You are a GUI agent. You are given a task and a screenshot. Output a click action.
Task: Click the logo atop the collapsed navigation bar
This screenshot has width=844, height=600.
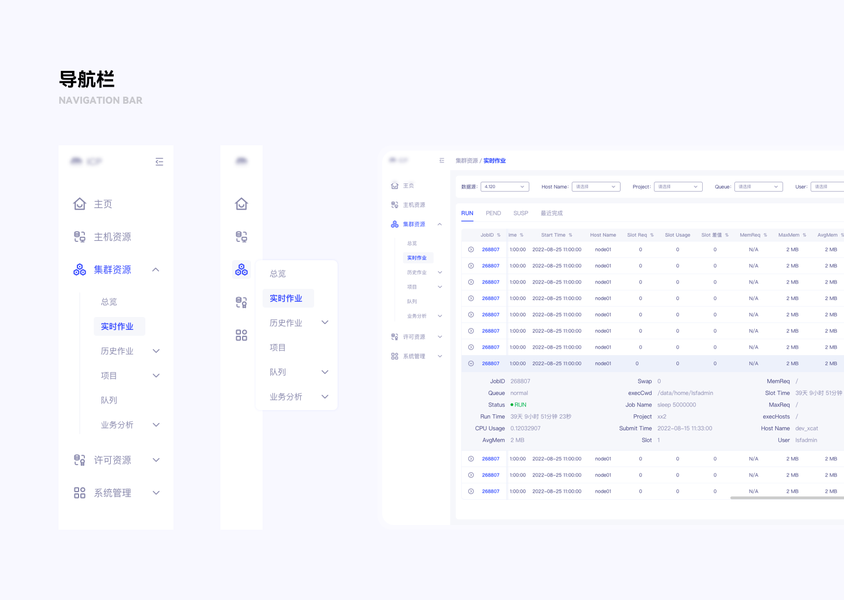242,161
